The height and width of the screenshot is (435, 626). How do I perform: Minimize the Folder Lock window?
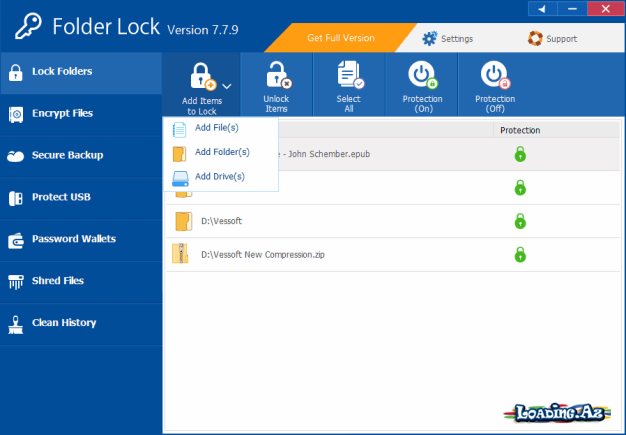point(573,9)
